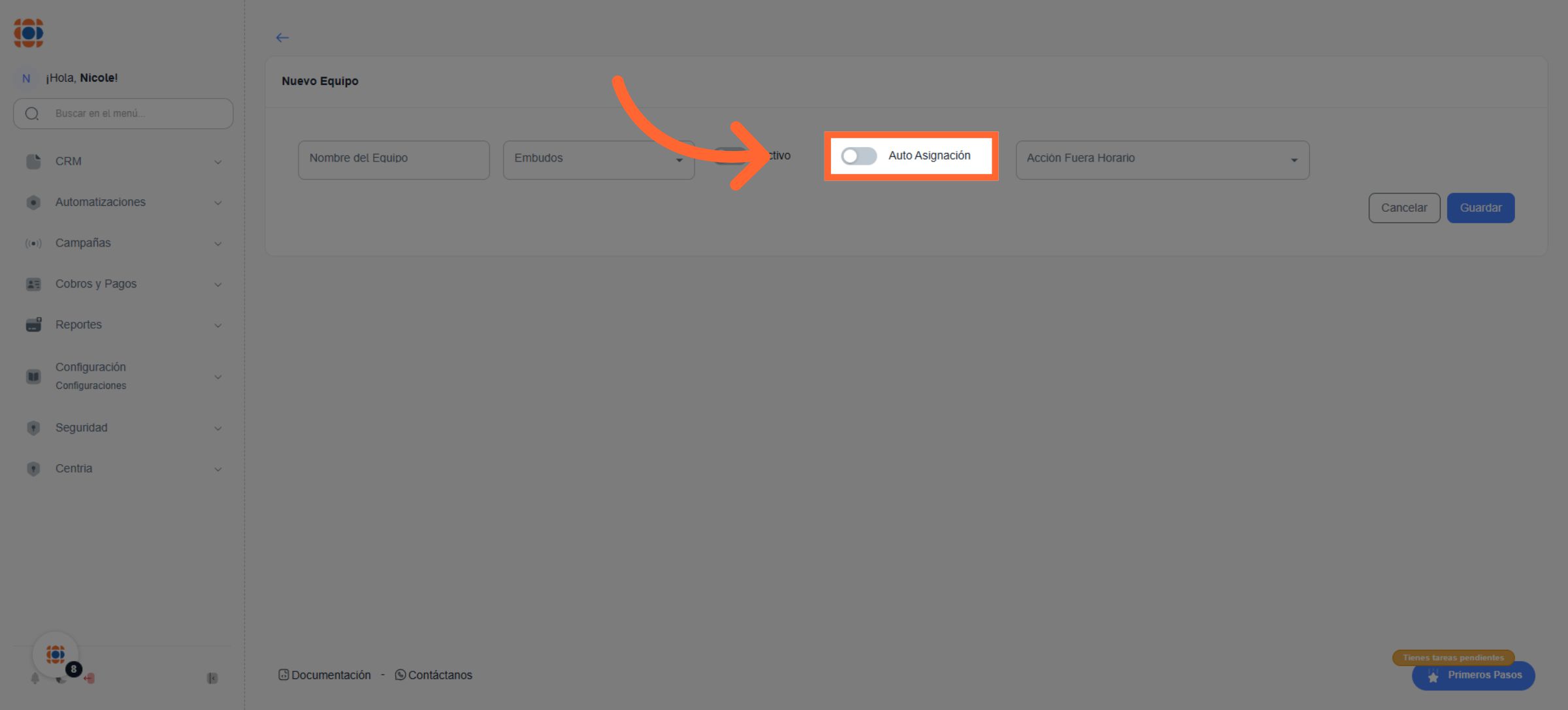Click the Nombre del Equipo field

pyautogui.click(x=393, y=160)
